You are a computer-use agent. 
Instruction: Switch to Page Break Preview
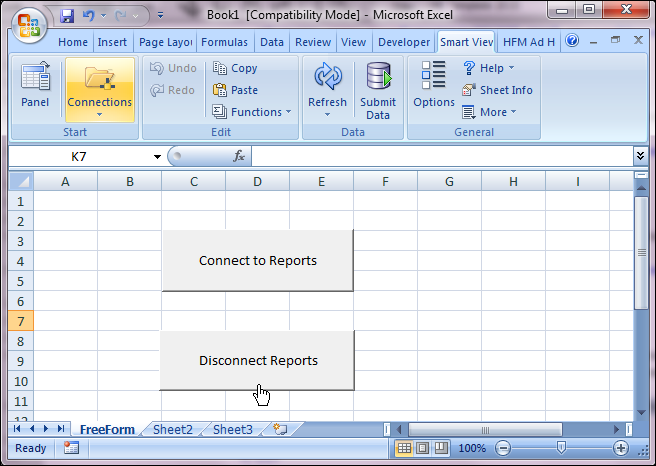(441, 448)
